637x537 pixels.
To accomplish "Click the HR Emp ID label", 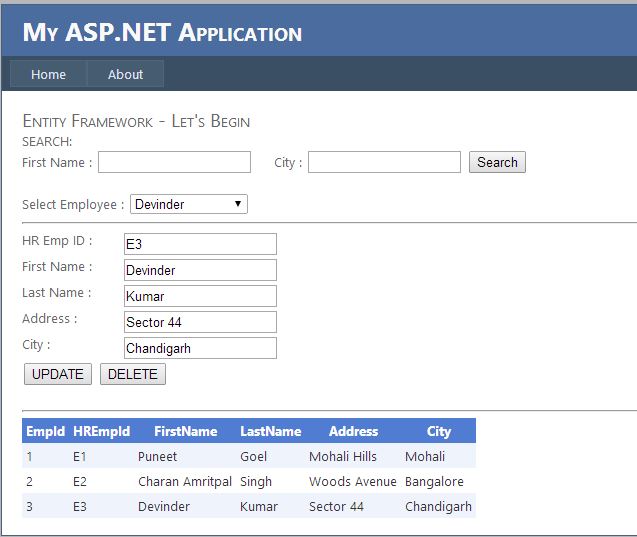I will [57, 240].
